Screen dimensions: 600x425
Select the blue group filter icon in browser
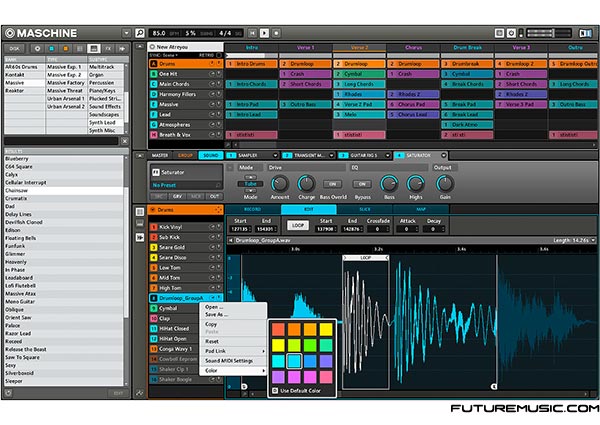tap(51, 49)
